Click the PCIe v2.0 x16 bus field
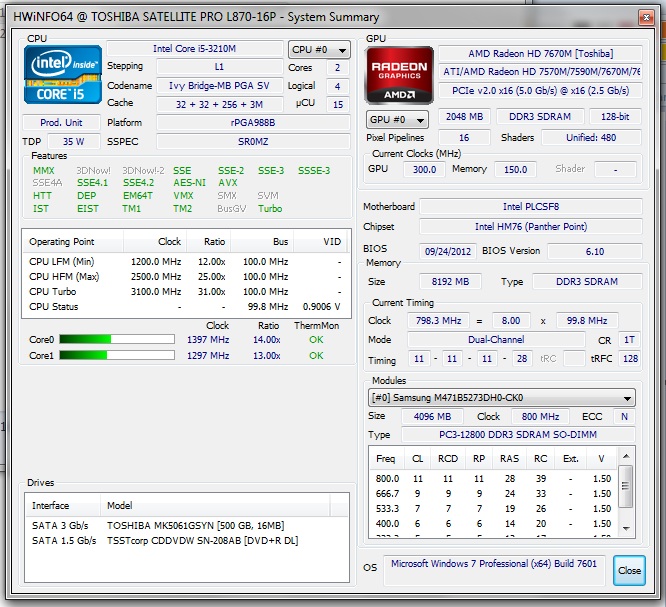Image resolution: width=666 pixels, height=607 pixels. coord(540,91)
